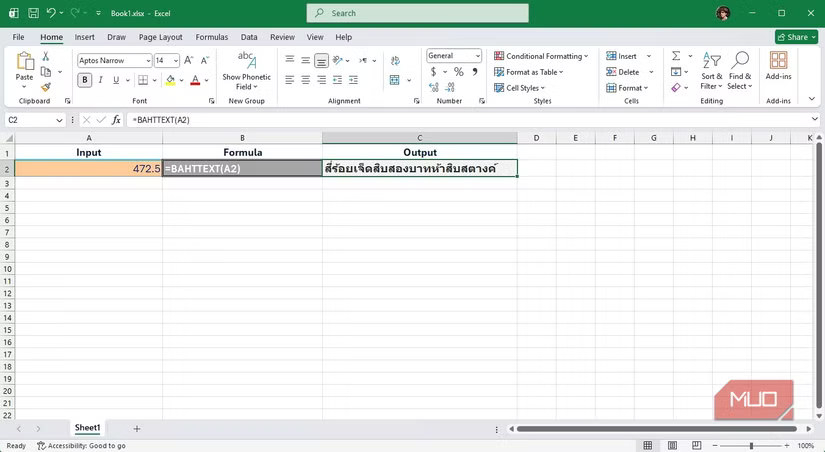Open the font name dropdown Aptos Narrow

point(115,61)
